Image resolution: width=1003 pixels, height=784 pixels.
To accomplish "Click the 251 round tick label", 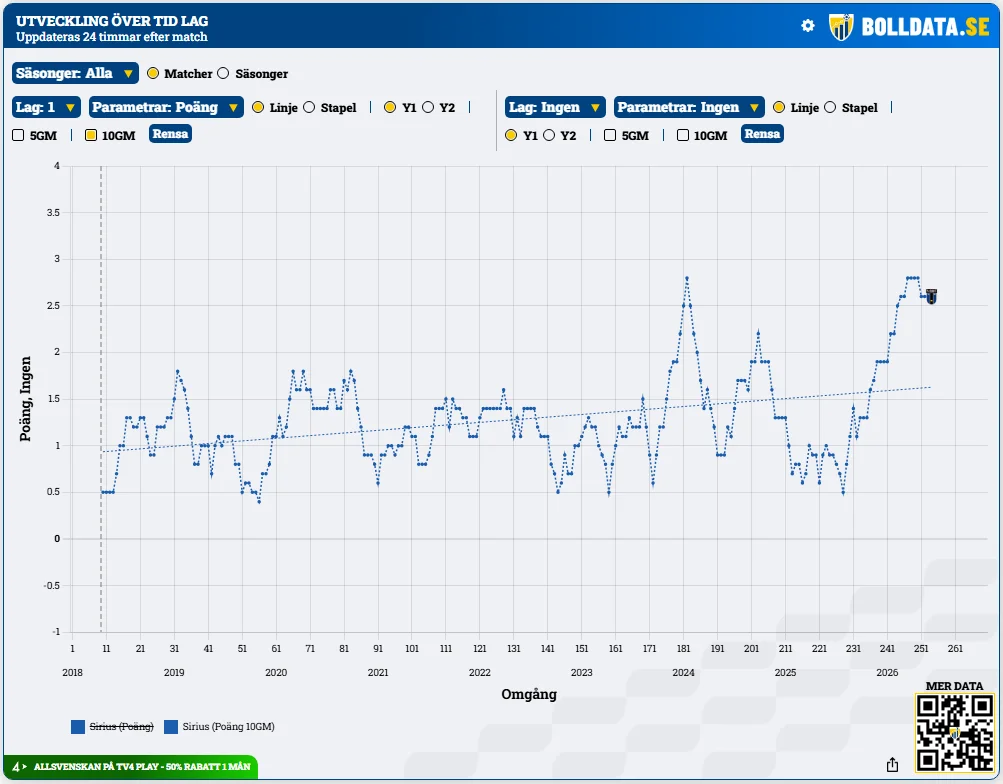I will tap(921, 648).
